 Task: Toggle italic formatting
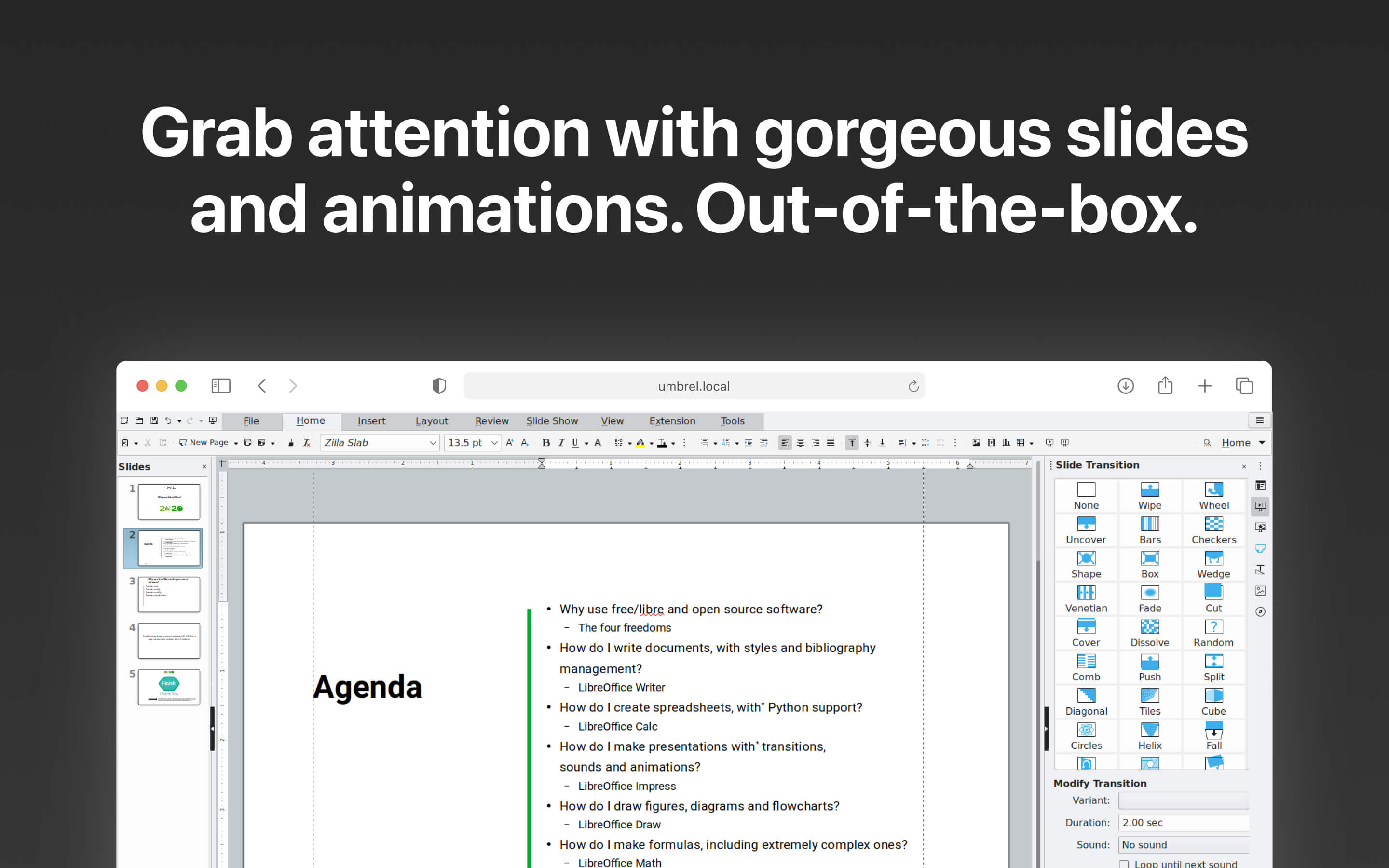pos(561,442)
